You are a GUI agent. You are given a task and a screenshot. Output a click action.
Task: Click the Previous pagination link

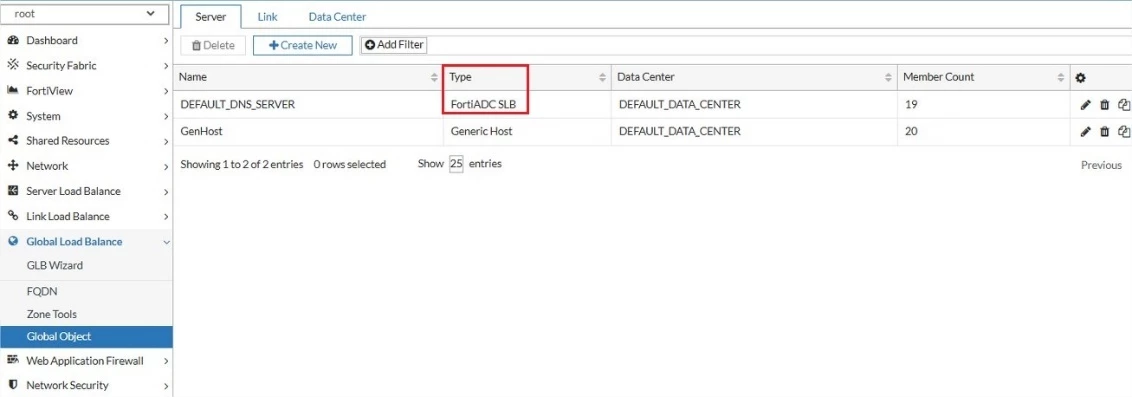point(1101,165)
